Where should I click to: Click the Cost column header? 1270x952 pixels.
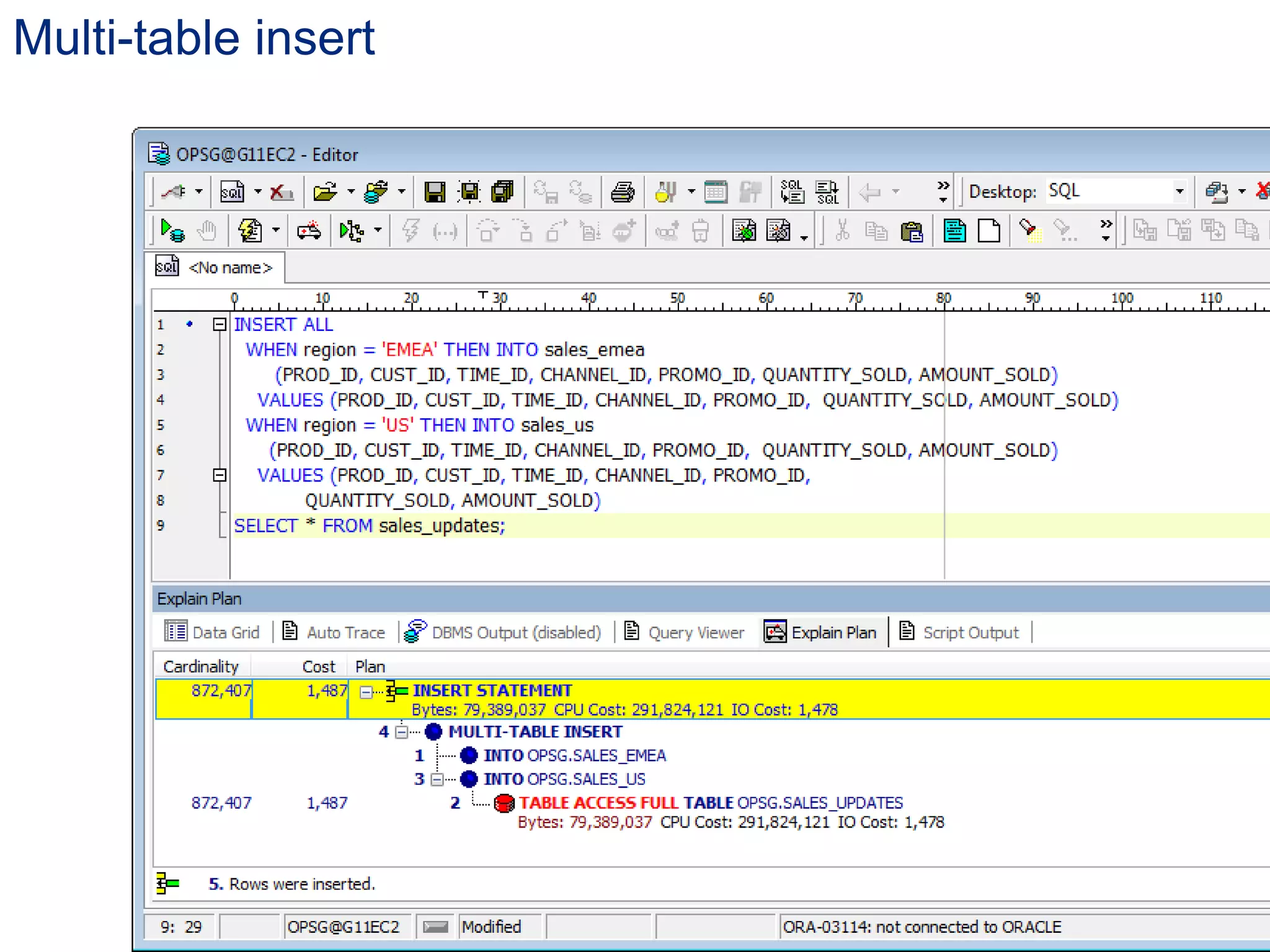[x=318, y=667]
